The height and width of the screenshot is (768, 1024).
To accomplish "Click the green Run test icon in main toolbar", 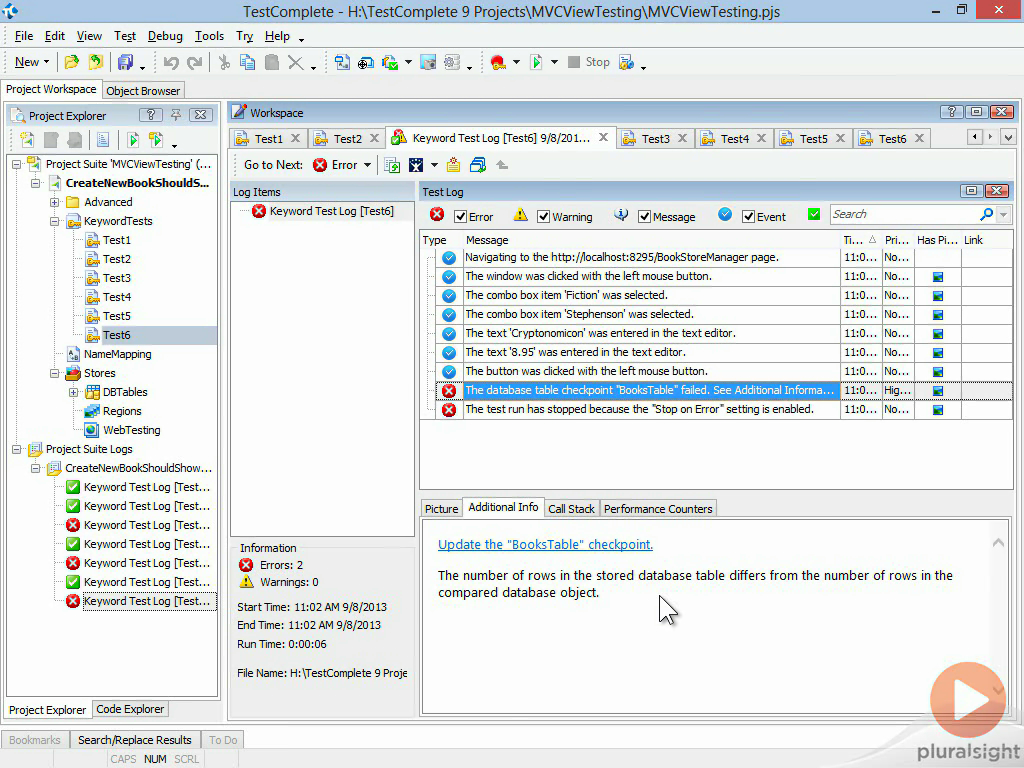I will pos(536,63).
